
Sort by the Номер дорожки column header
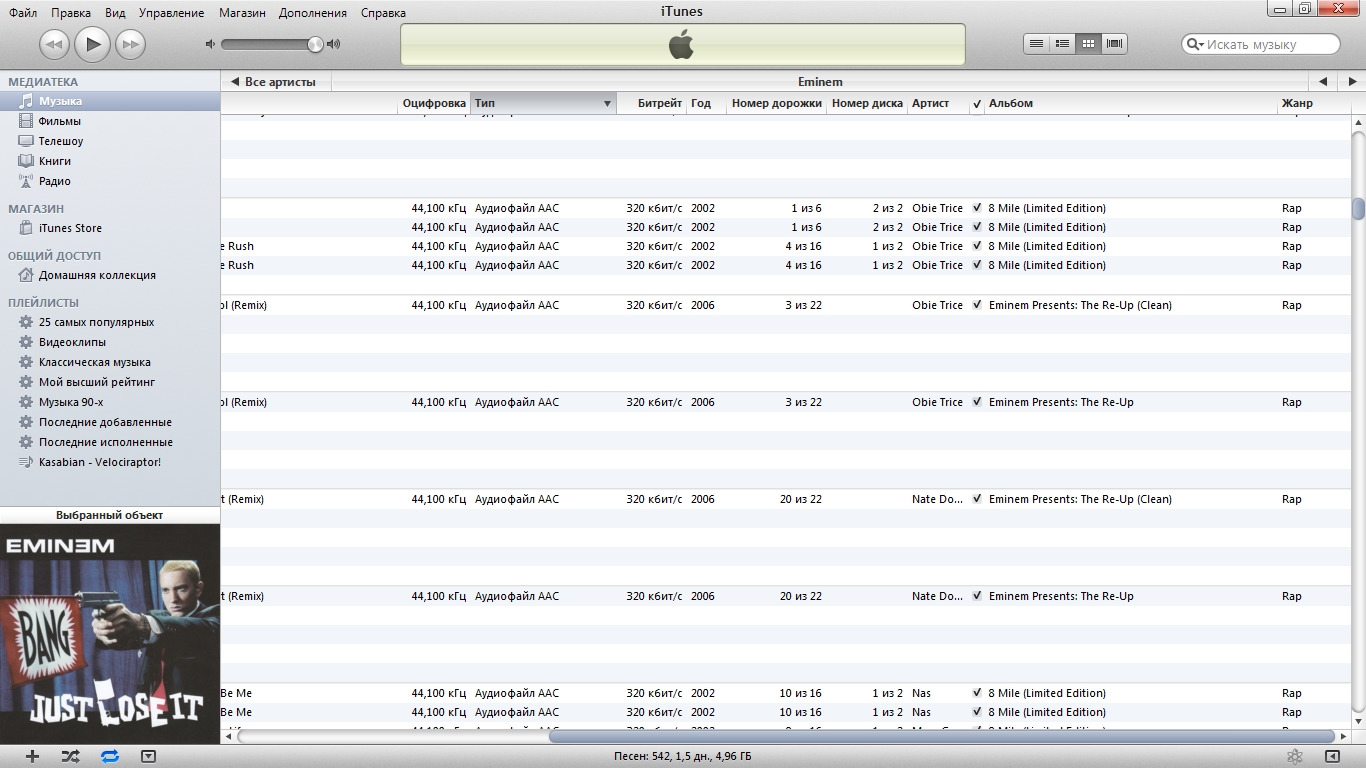click(x=776, y=104)
